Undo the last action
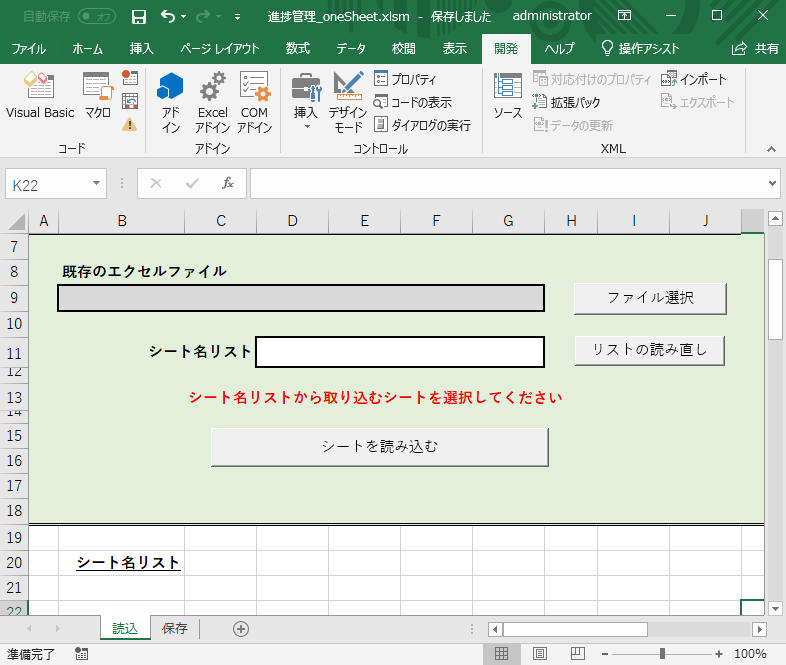Image resolution: width=786 pixels, height=665 pixels. (168, 17)
